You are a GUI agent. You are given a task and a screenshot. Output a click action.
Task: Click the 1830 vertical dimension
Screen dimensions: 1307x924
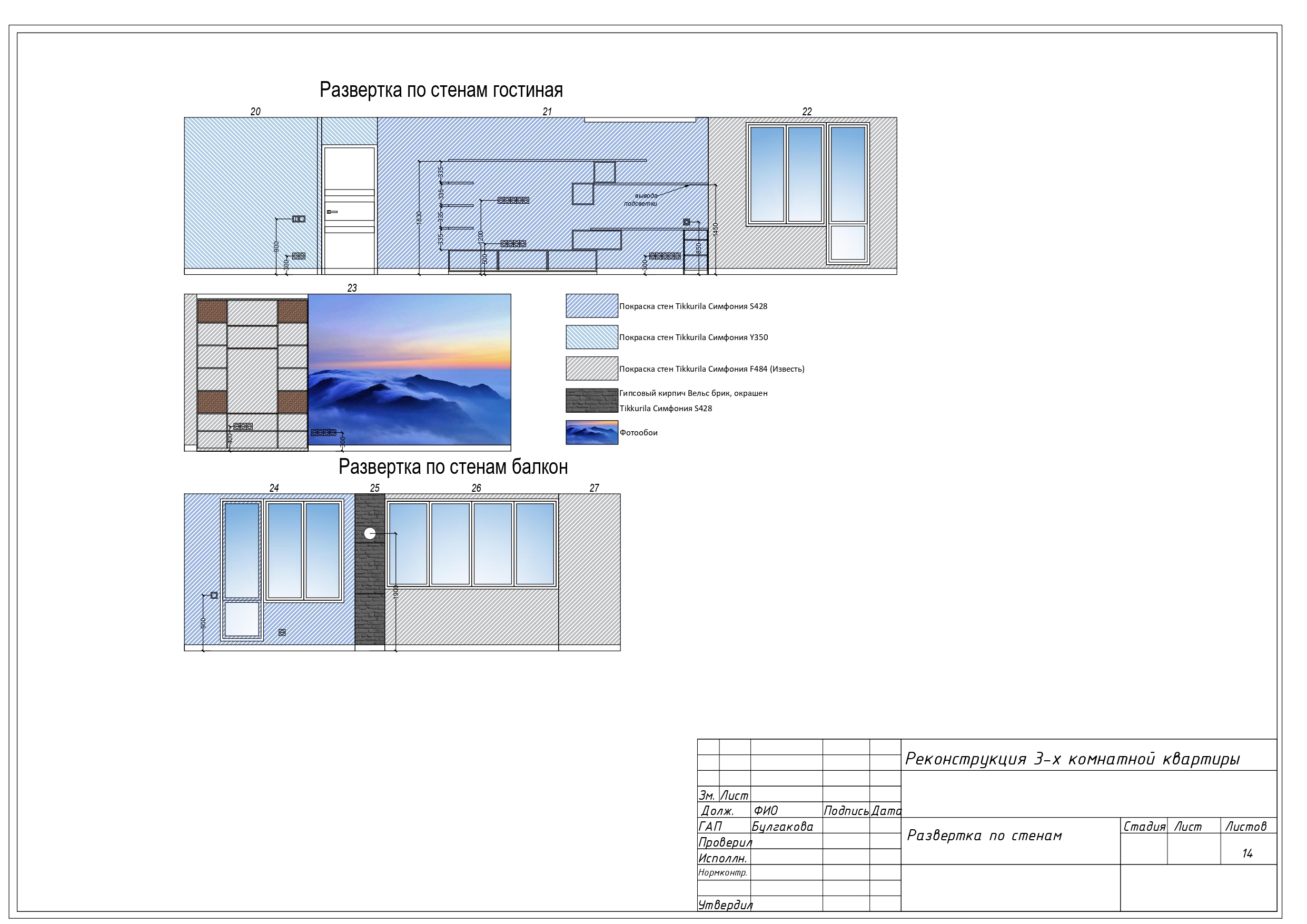coord(419,218)
